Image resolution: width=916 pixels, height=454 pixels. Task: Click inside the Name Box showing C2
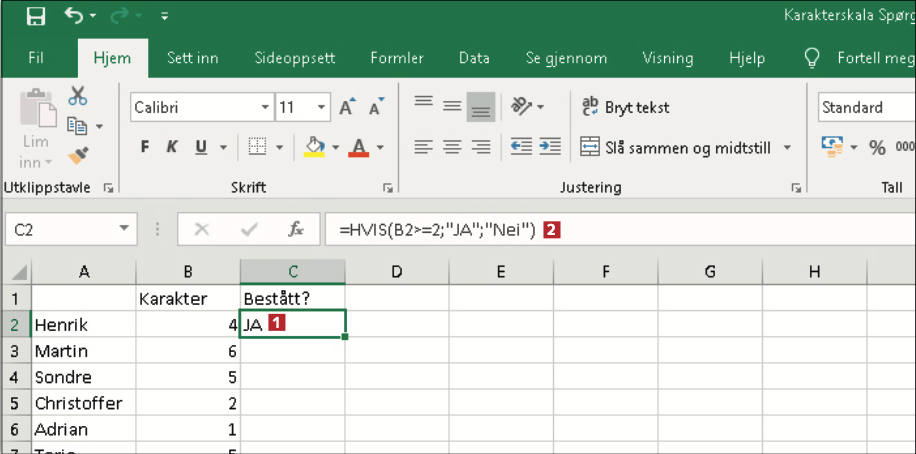(x=60, y=229)
